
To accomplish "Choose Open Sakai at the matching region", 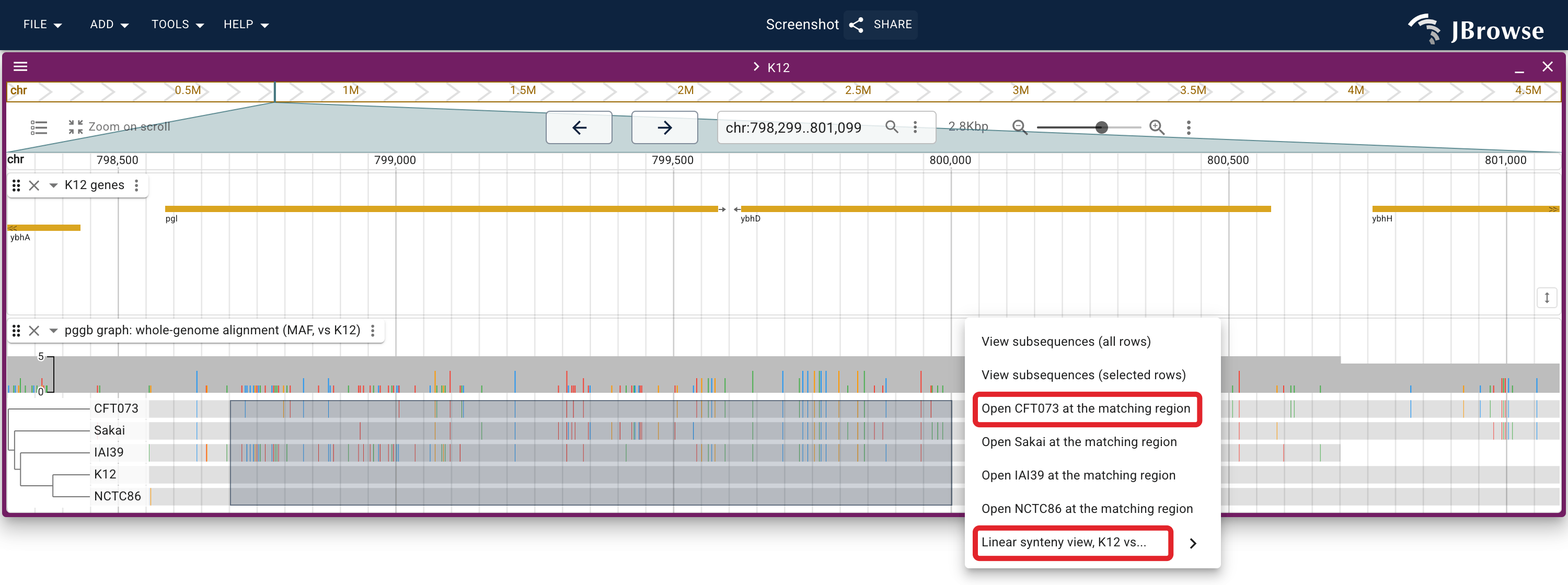I will (x=1092, y=441).
